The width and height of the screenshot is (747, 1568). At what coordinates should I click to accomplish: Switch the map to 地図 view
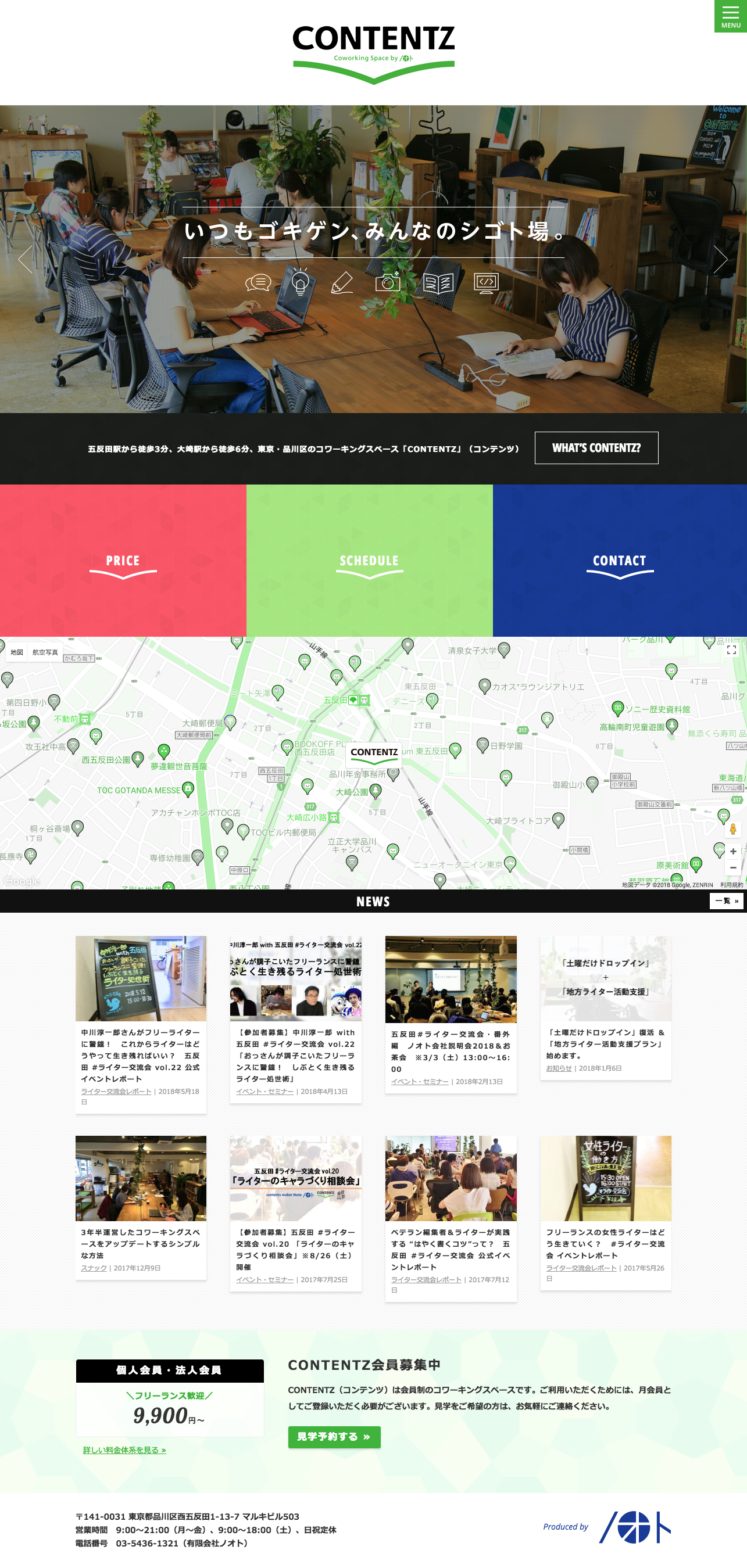point(17,652)
